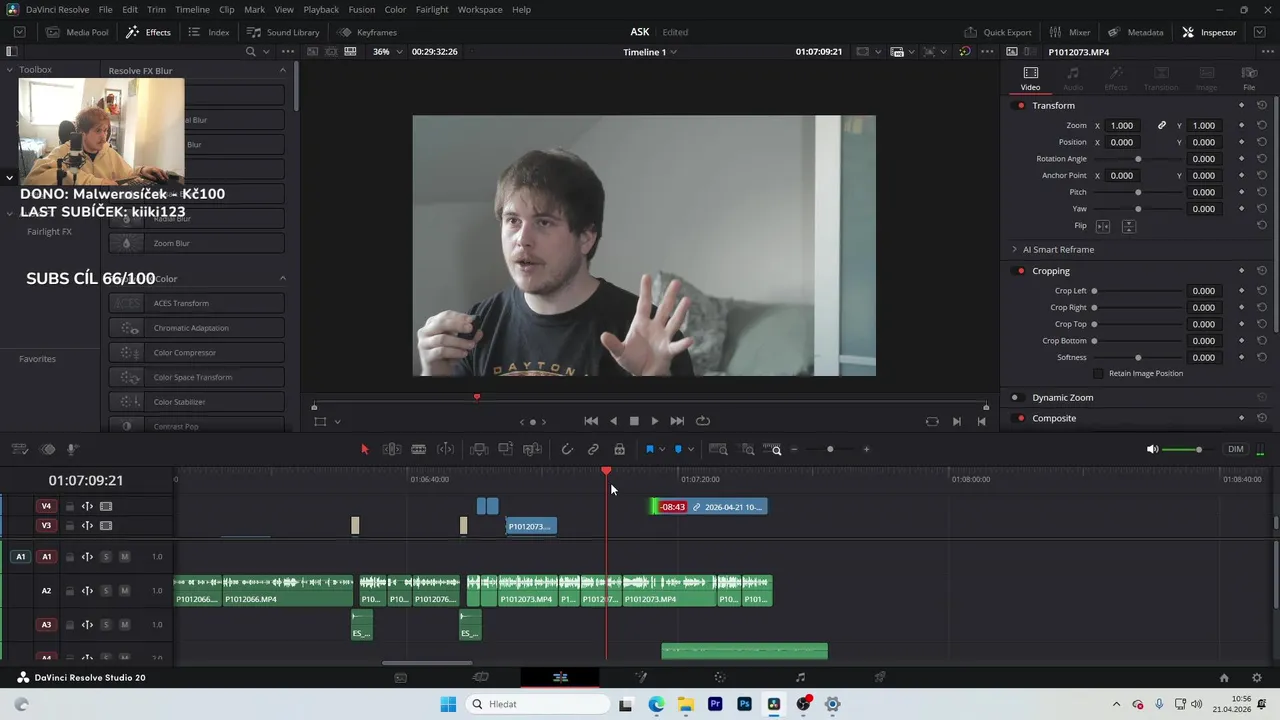Solo audio track A3

(x=106, y=624)
